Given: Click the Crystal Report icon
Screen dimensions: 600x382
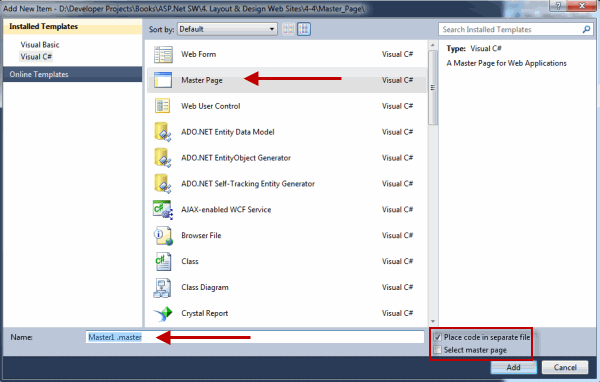Looking at the screenshot, I should tap(163, 313).
